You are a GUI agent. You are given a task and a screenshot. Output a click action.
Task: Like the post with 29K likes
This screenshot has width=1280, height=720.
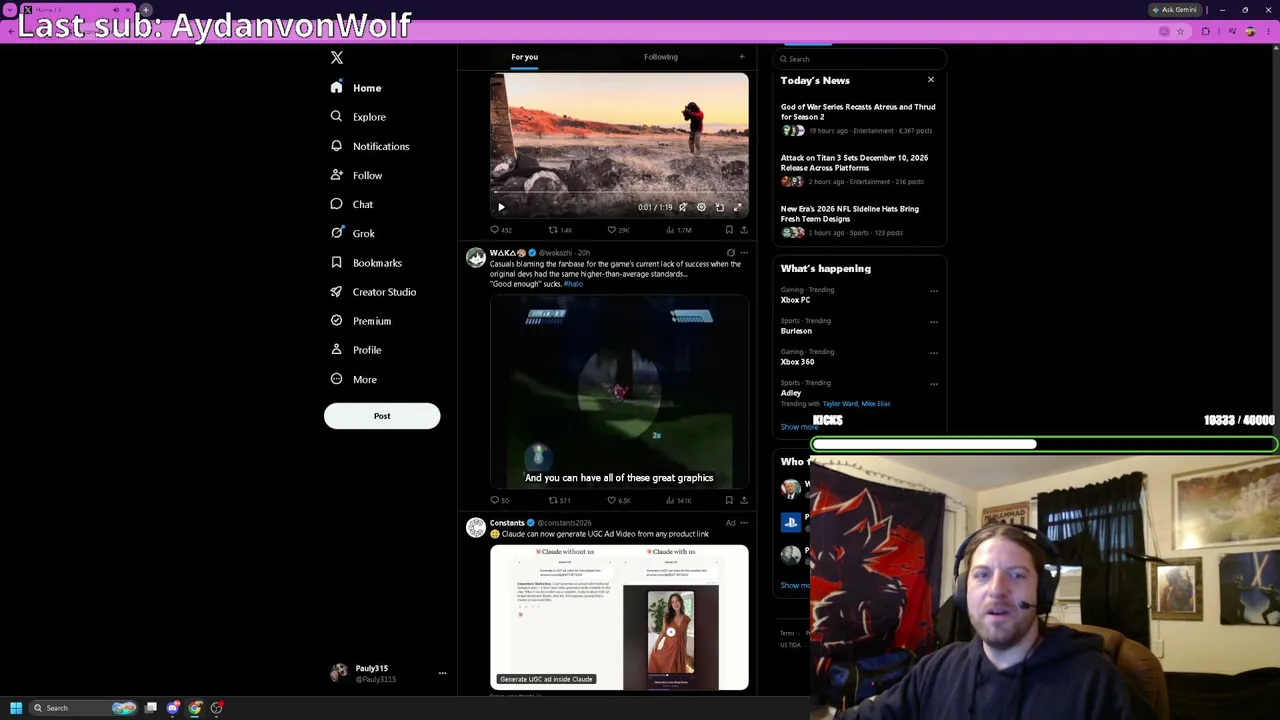[618, 230]
